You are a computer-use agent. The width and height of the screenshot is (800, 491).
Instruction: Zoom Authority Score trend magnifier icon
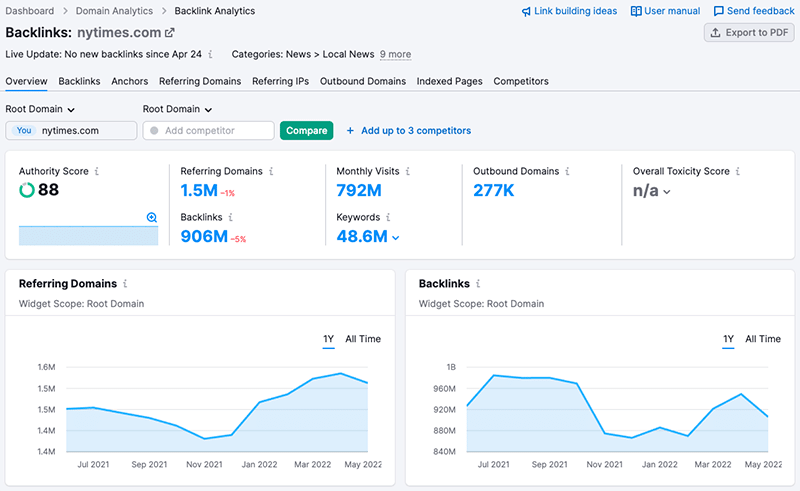pyautogui.click(x=152, y=217)
